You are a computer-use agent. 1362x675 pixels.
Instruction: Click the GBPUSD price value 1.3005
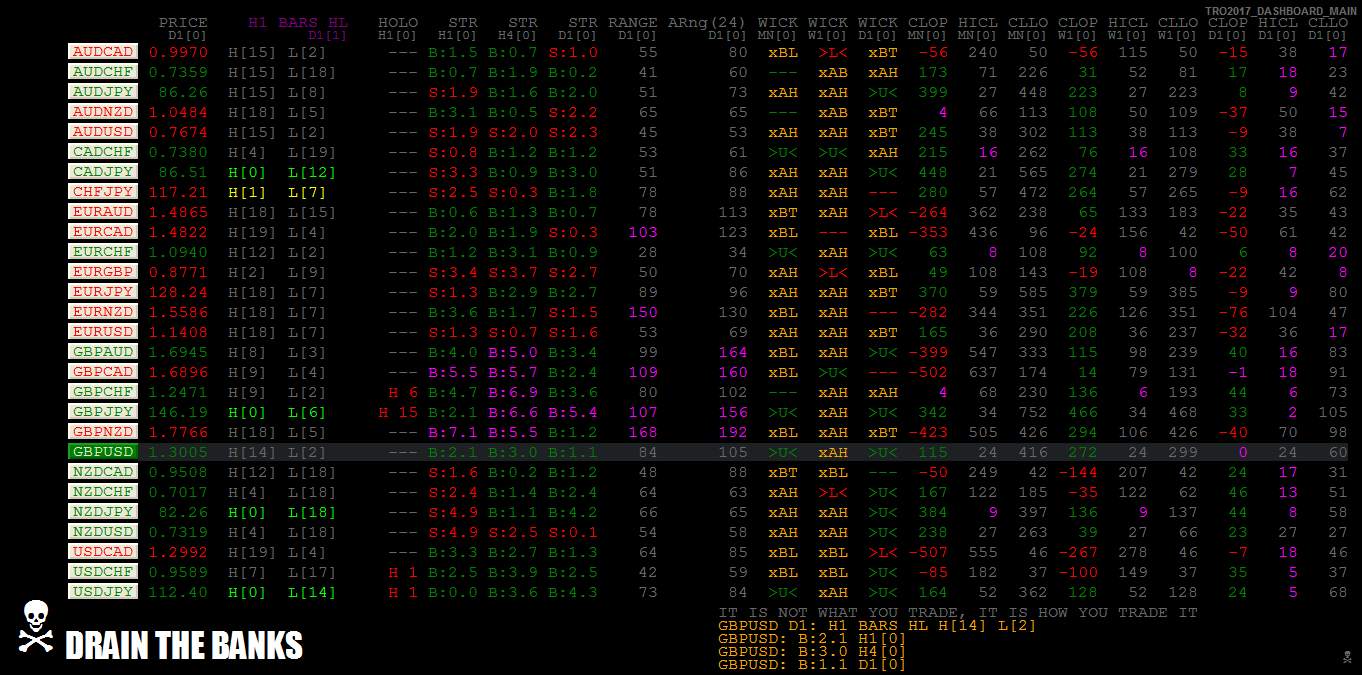click(178, 452)
